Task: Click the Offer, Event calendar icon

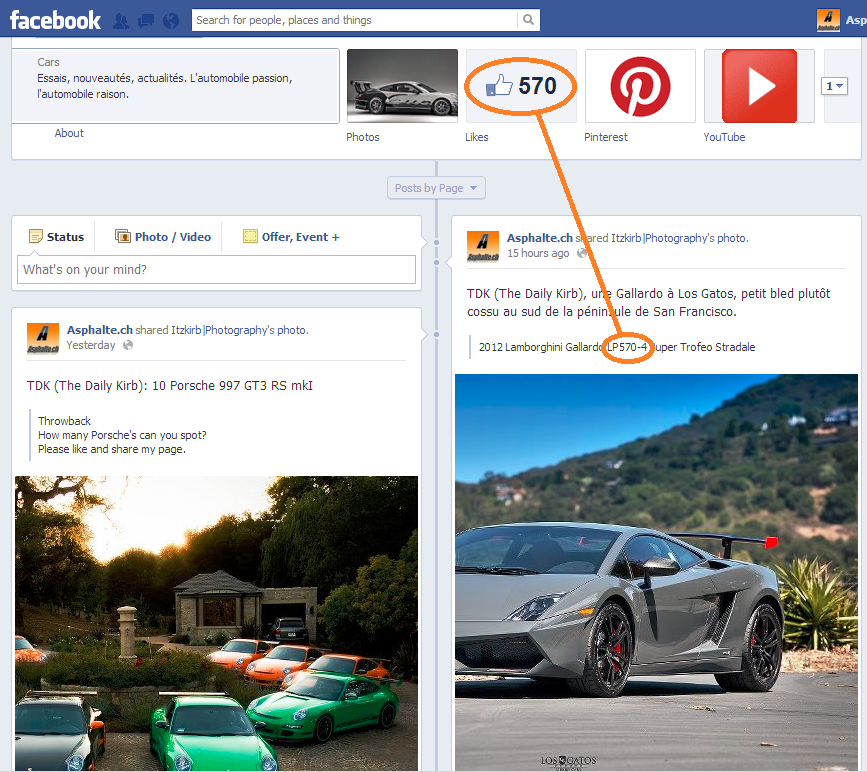Action: 250,236
